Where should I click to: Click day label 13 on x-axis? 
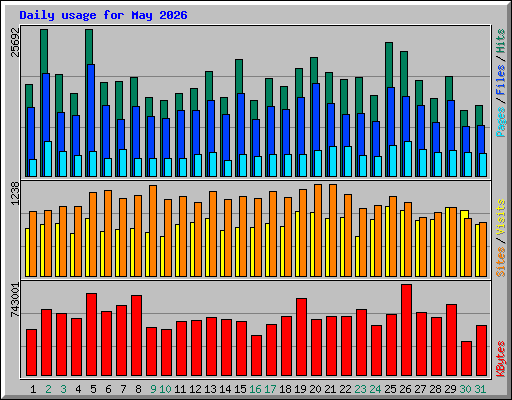(210, 389)
